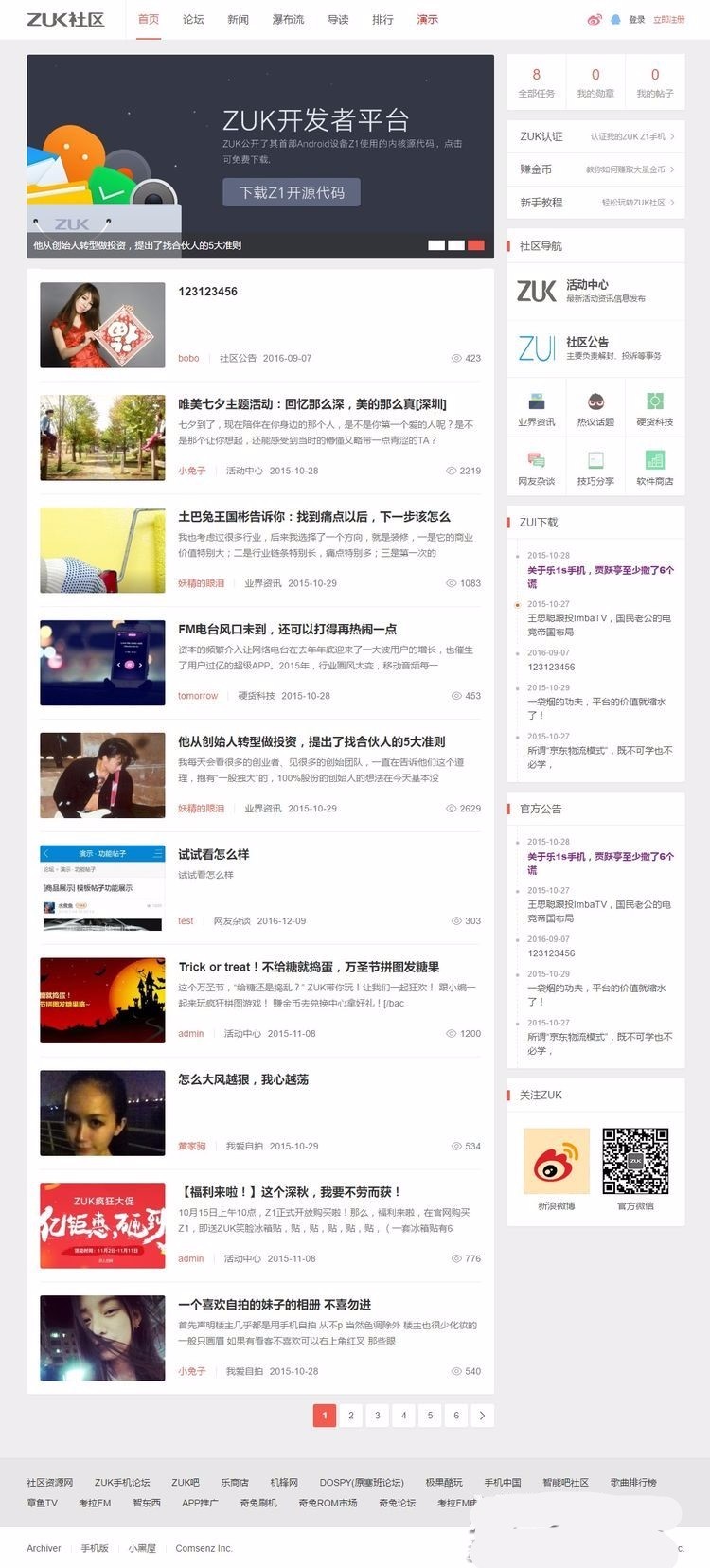Screen dimensions: 710x1568
Task: Open the 热议话题 category icon
Action: click(595, 401)
